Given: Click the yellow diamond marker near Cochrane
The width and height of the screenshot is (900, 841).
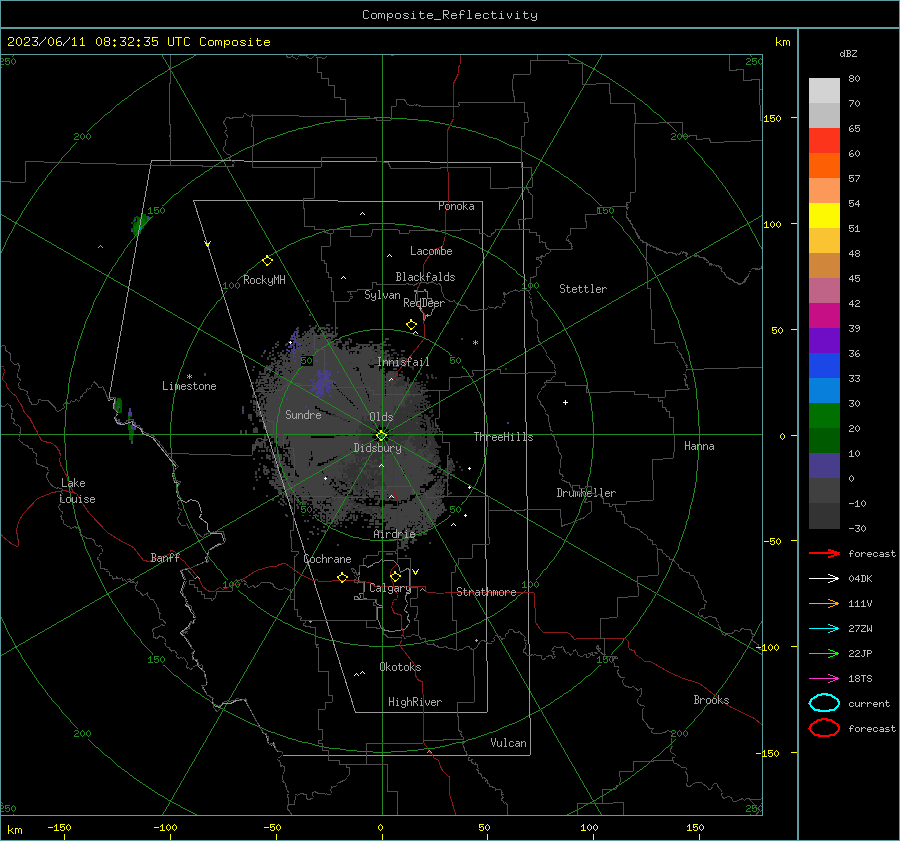Looking at the screenshot, I should (x=342, y=577).
